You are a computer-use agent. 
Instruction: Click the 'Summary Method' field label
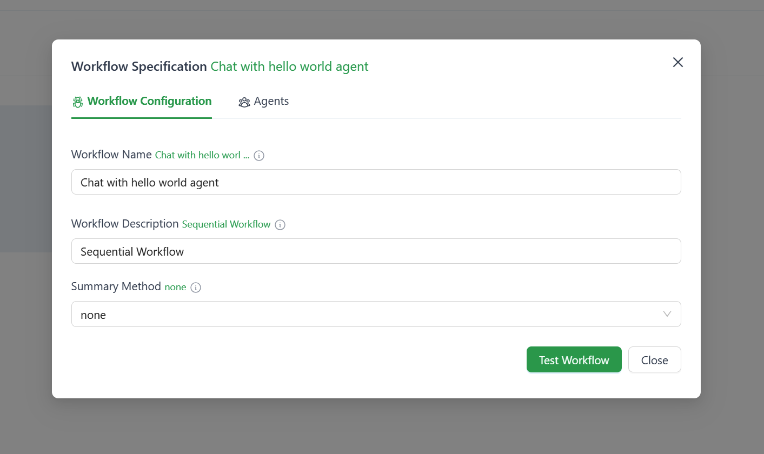pyautogui.click(x=115, y=286)
